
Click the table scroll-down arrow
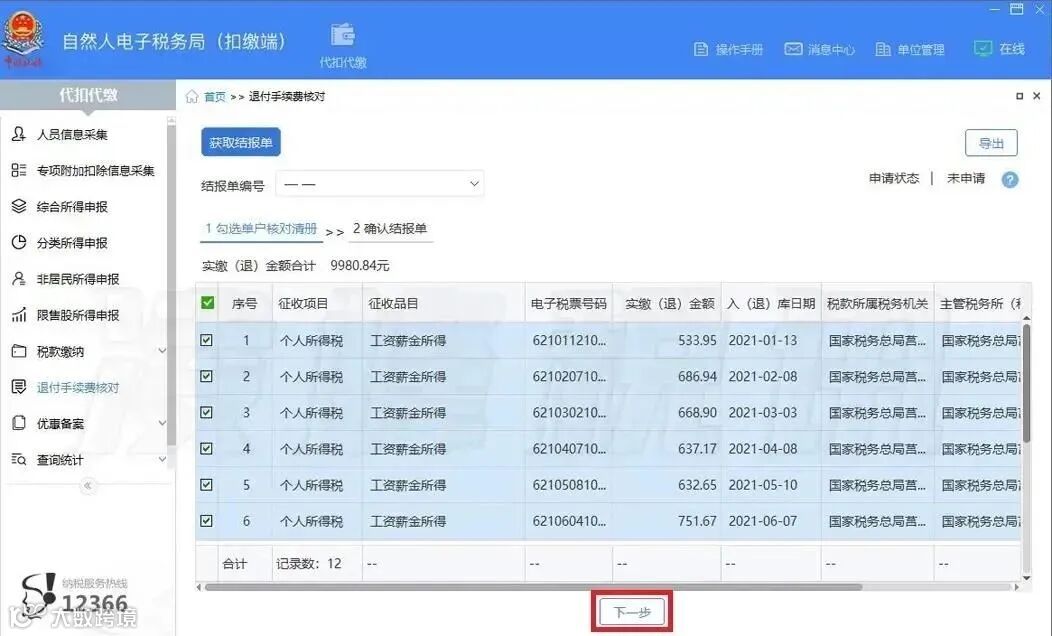(x=1026, y=577)
